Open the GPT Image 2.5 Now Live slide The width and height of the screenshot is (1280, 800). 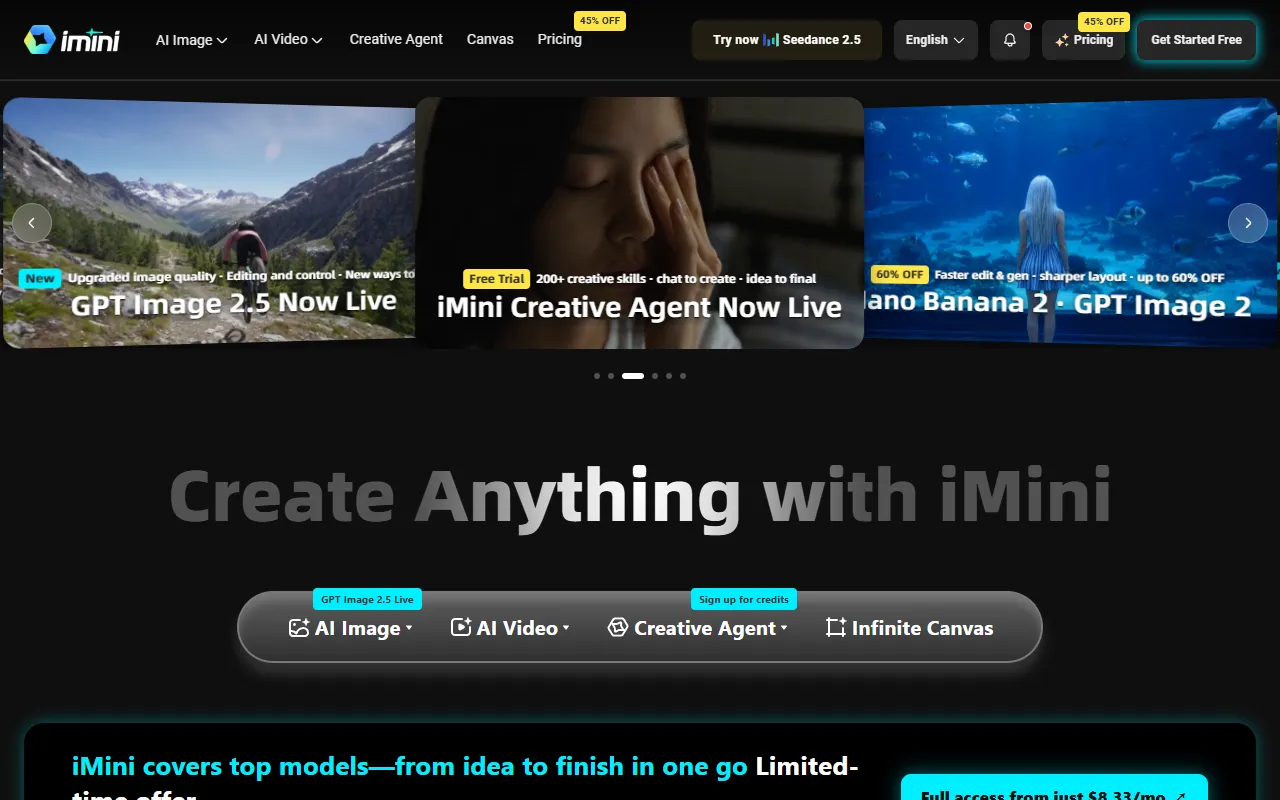point(209,223)
